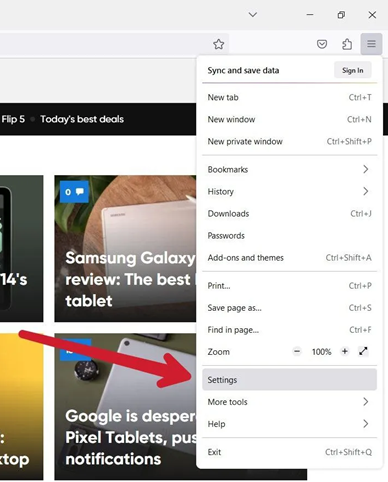Open a New tab from menu
Screen dimensions: 388x482
(x=289, y=97)
